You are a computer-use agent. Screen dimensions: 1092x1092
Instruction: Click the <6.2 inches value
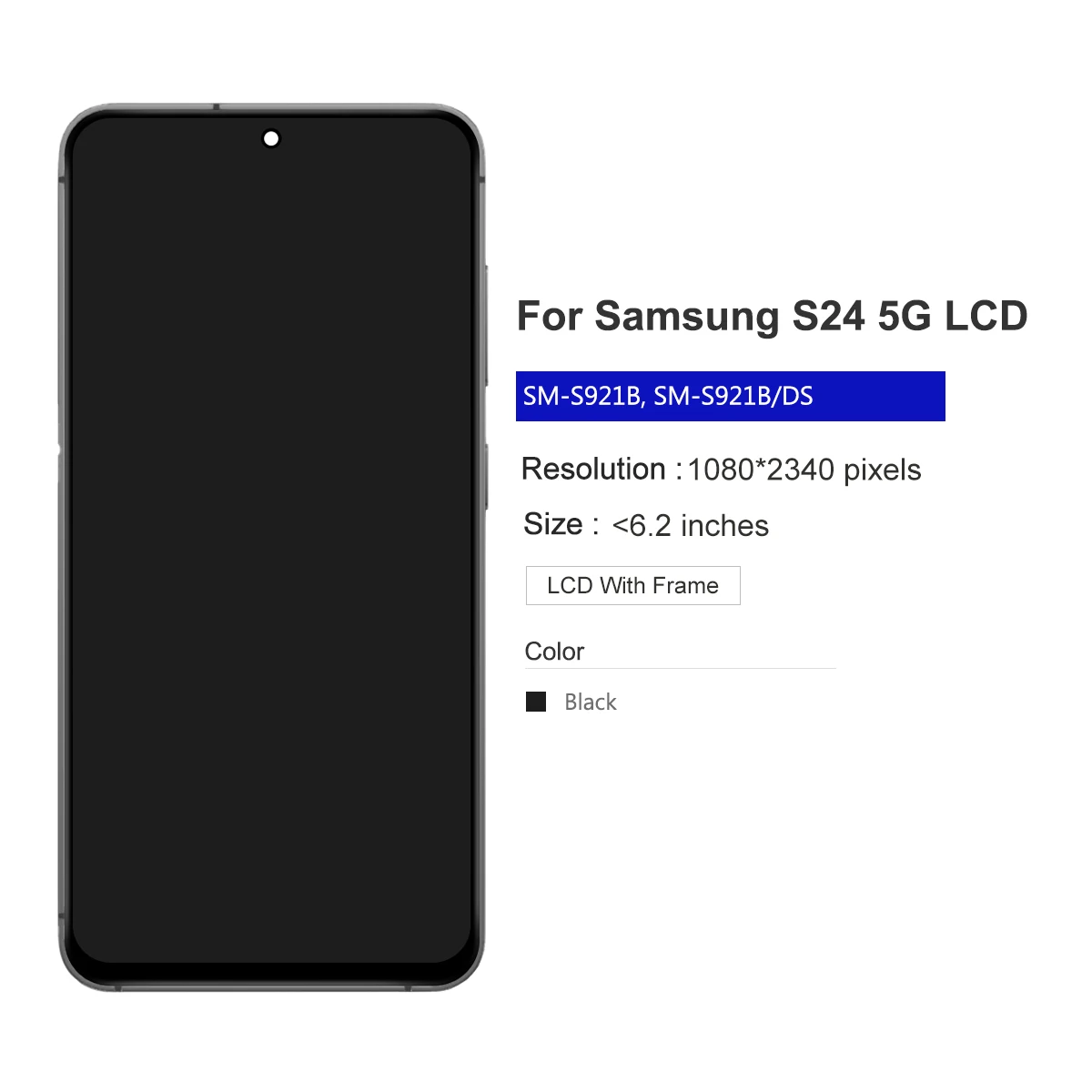691,526
